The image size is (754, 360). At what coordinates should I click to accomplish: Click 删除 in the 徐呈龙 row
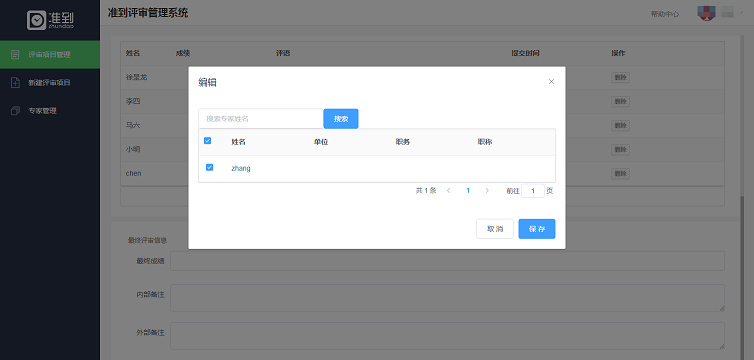pos(620,77)
